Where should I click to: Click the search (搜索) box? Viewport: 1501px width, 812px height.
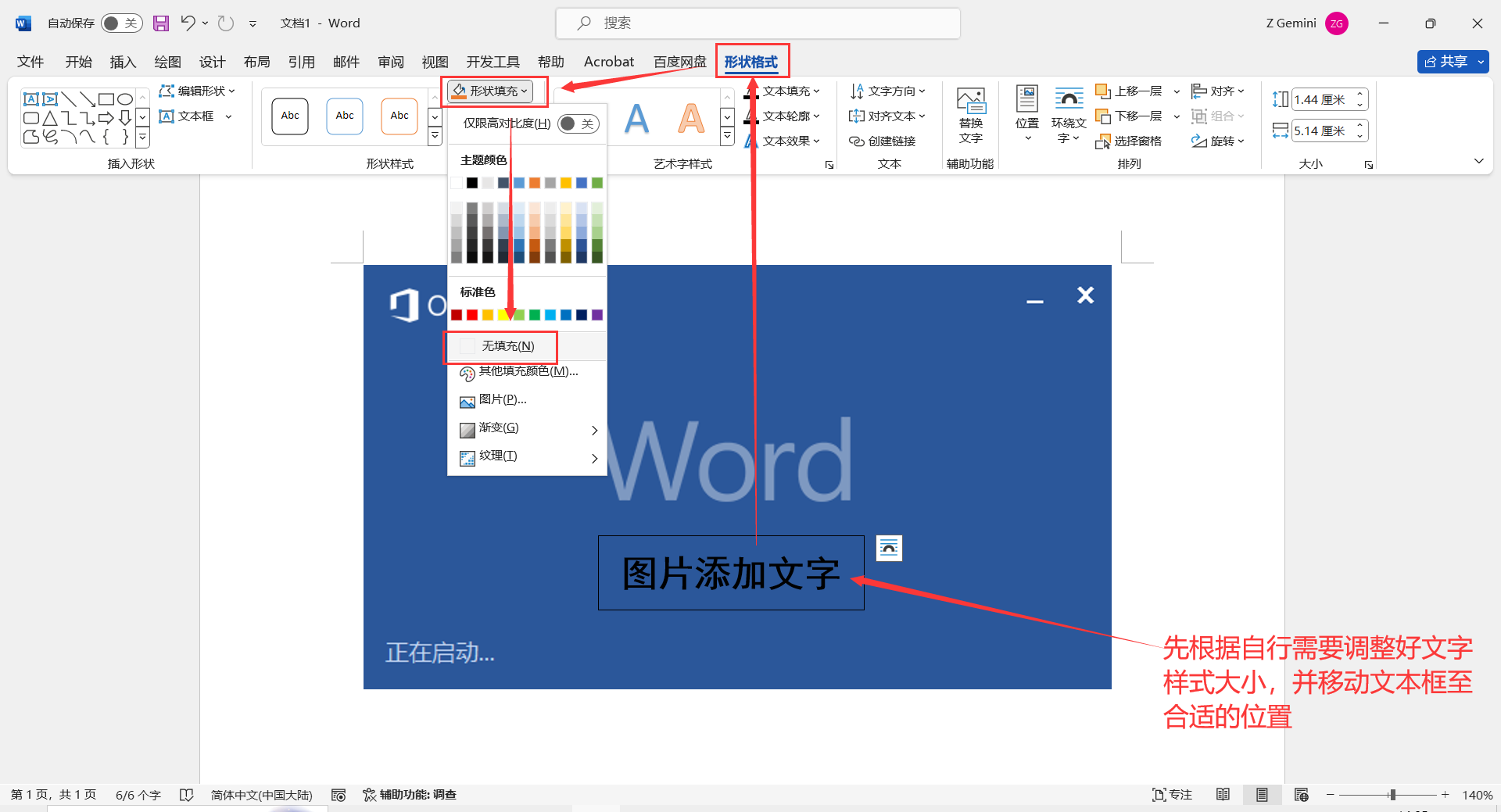758,23
